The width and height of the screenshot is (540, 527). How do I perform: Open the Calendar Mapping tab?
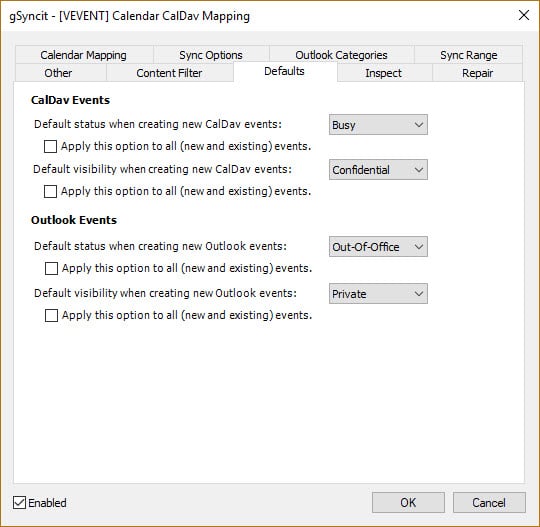click(84, 55)
